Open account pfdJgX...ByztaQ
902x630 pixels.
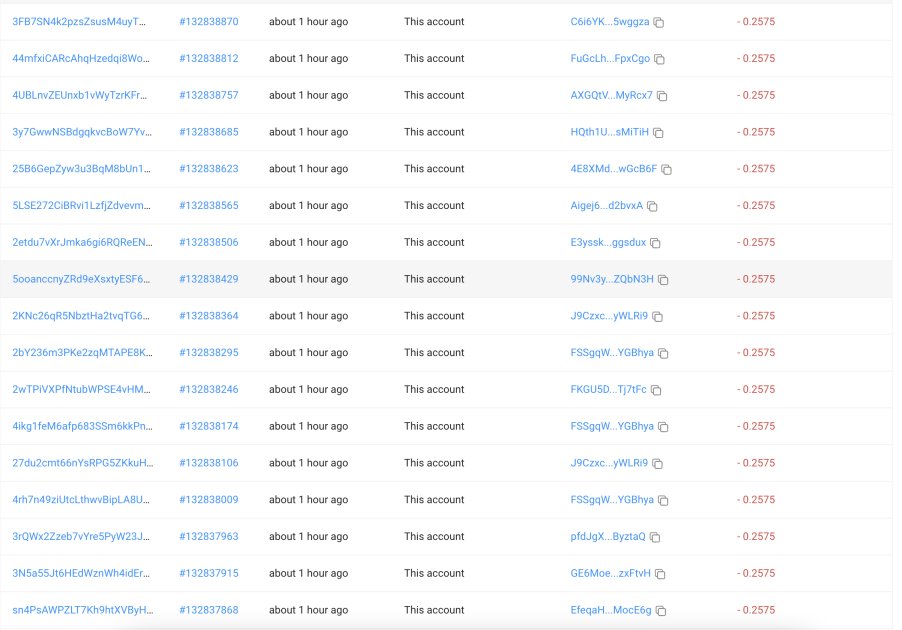[608, 537]
